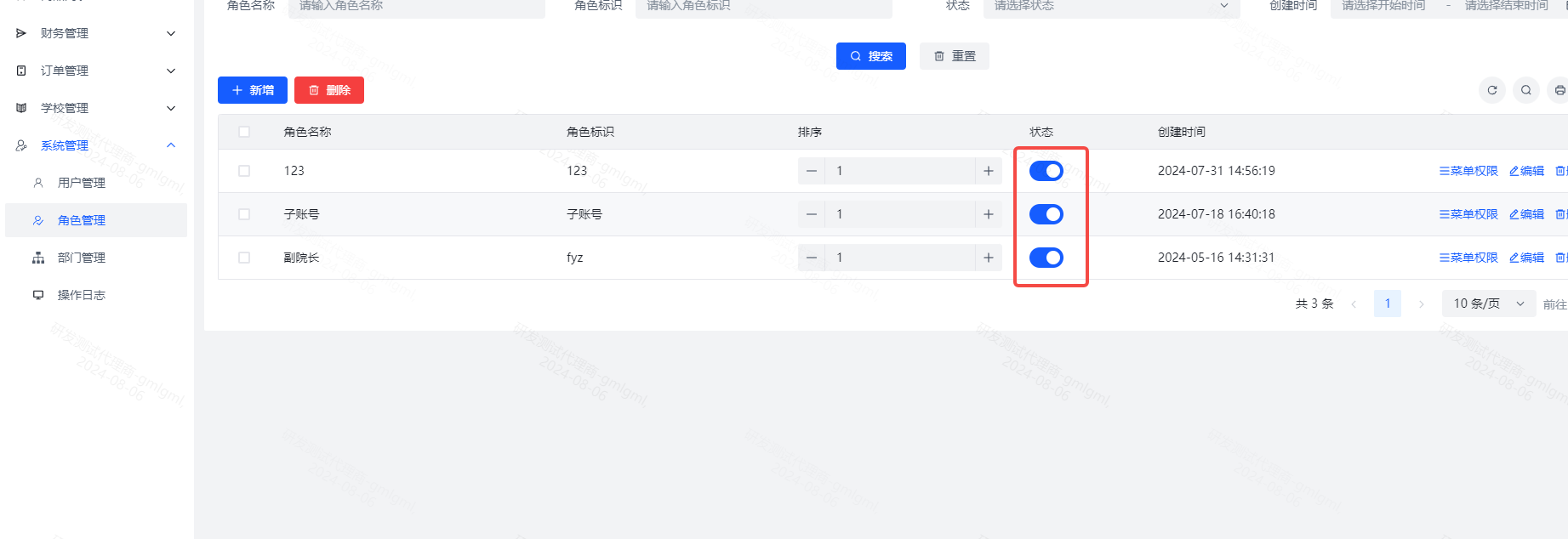Click the previous page arrow in pagination

[x=1354, y=304]
